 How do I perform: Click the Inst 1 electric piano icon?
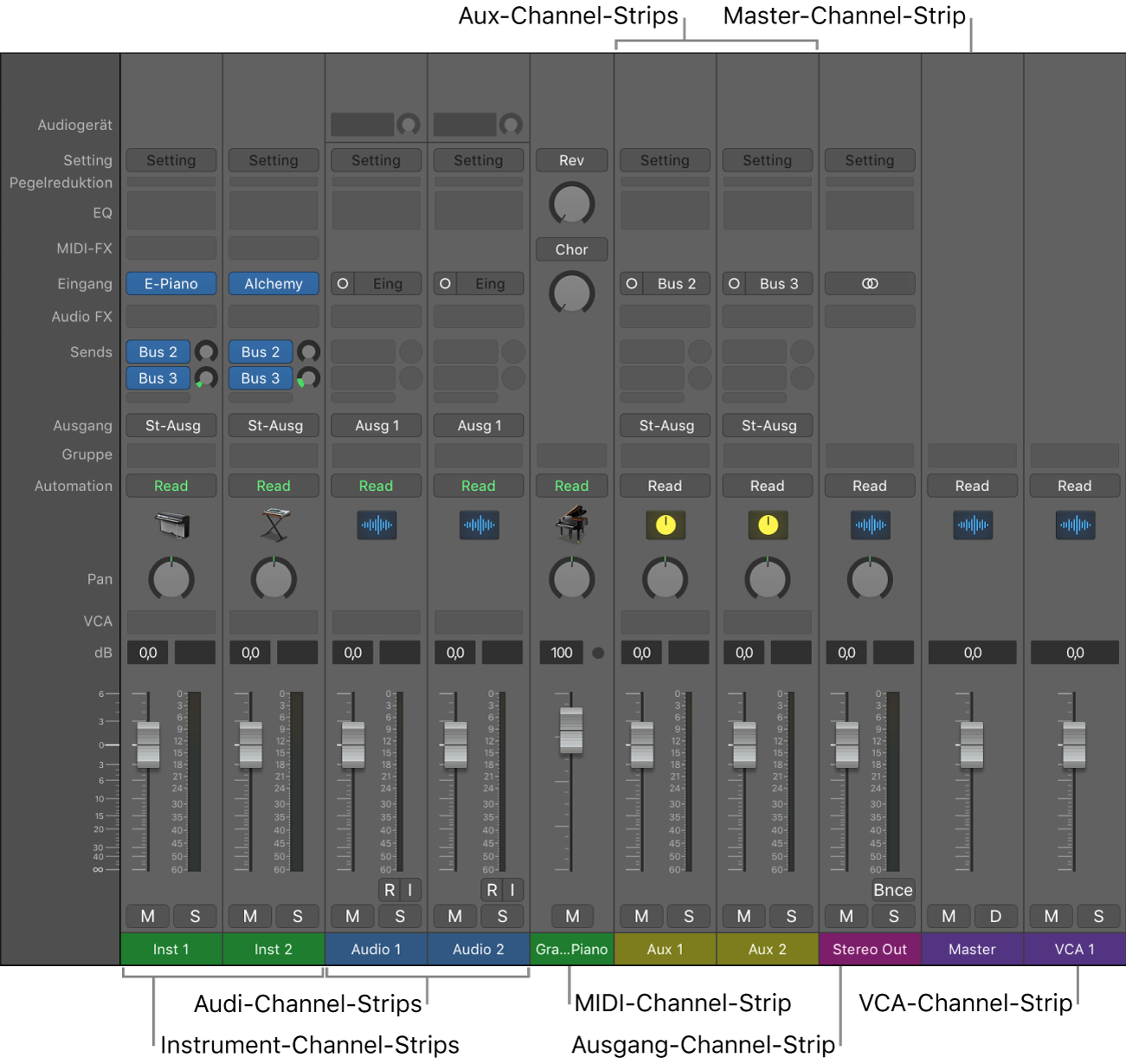click(171, 526)
